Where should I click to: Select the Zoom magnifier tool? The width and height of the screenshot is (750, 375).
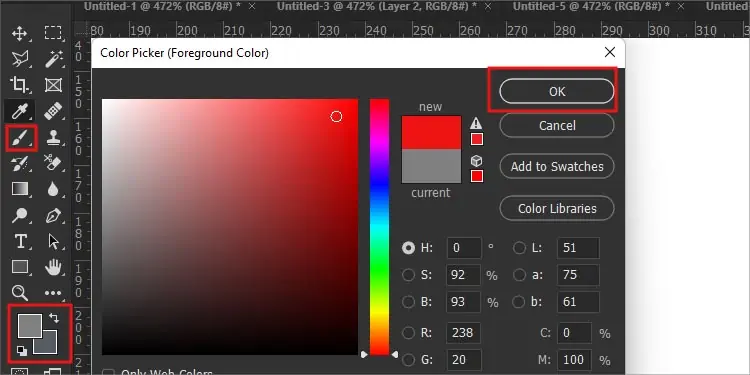(20, 293)
